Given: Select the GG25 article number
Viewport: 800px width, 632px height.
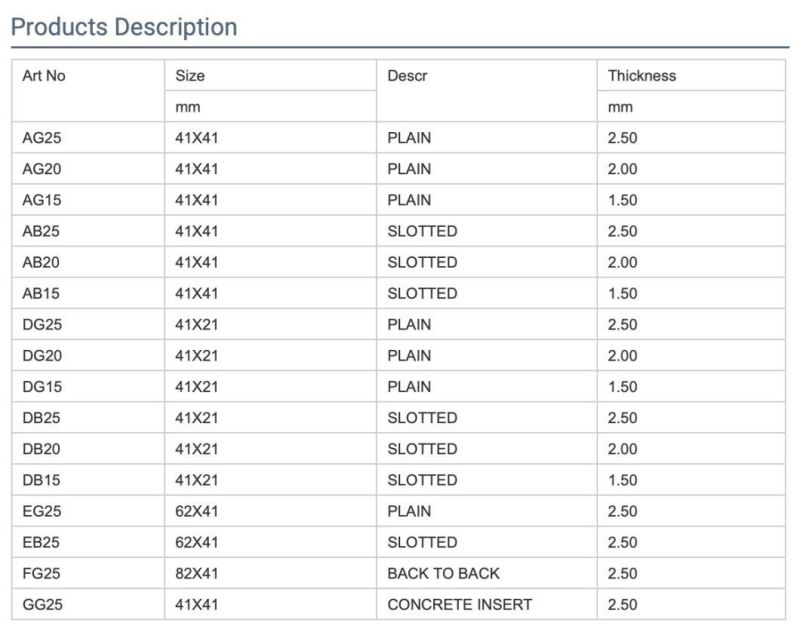Looking at the screenshot, I should click(42, 604).
